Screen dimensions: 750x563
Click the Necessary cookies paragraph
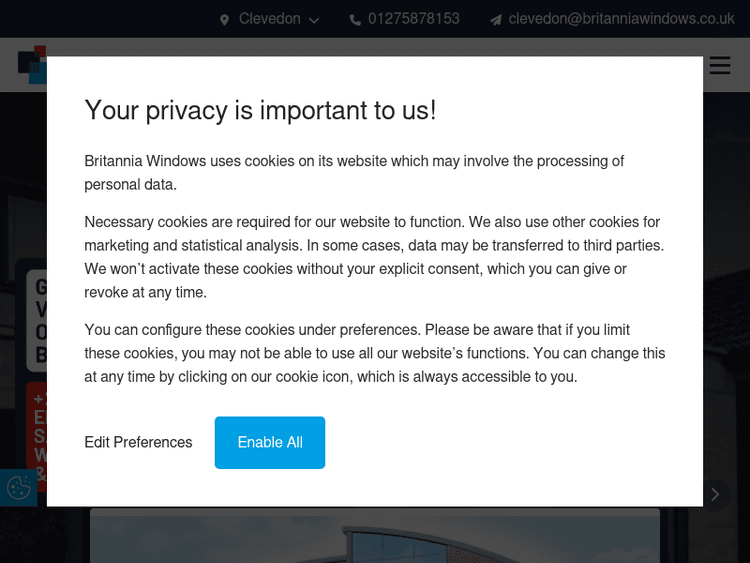coord(374,257)
